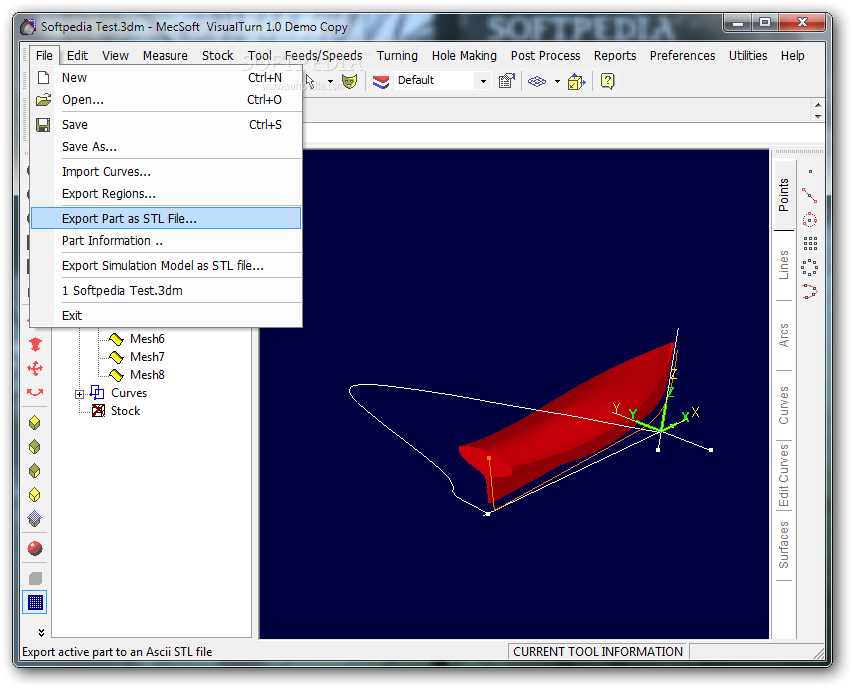This screenshot has height=688, width=853.
Task: Open the Reports menu
Action: [615, 55]
